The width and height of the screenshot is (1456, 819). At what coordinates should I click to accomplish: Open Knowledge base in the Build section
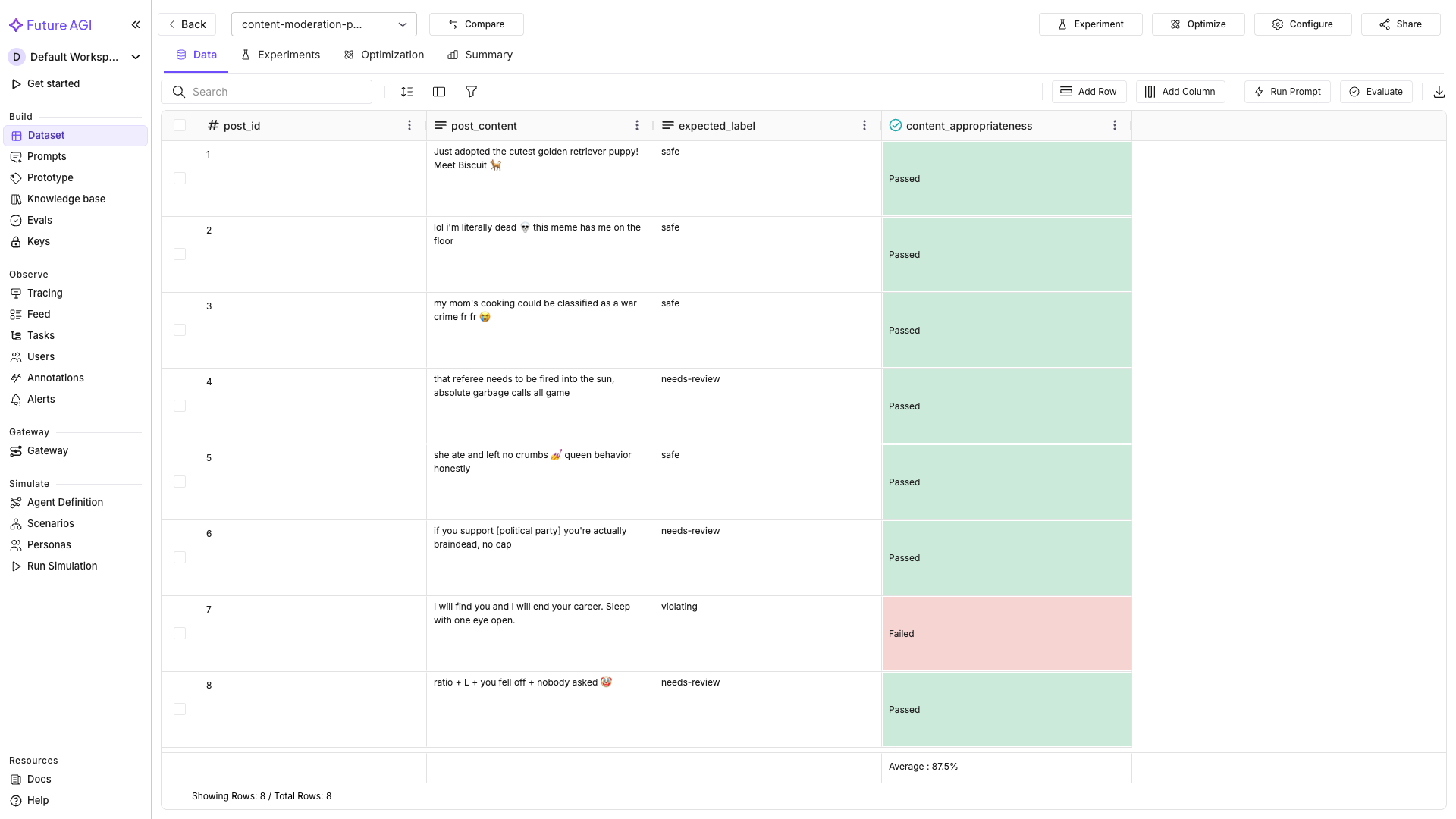click(66, 199)
